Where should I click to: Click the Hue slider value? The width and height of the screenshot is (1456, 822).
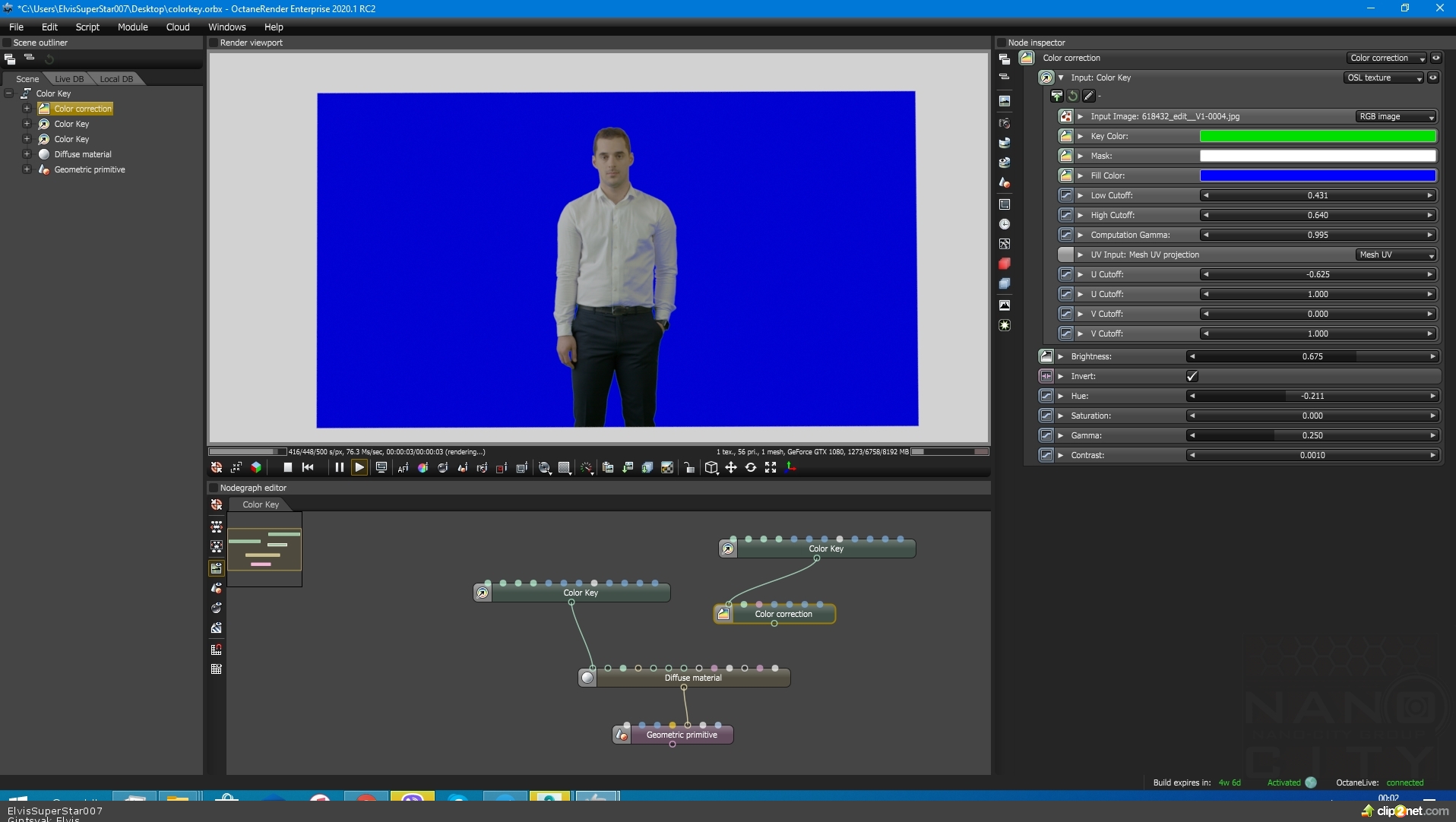(x=1312, y=396)
